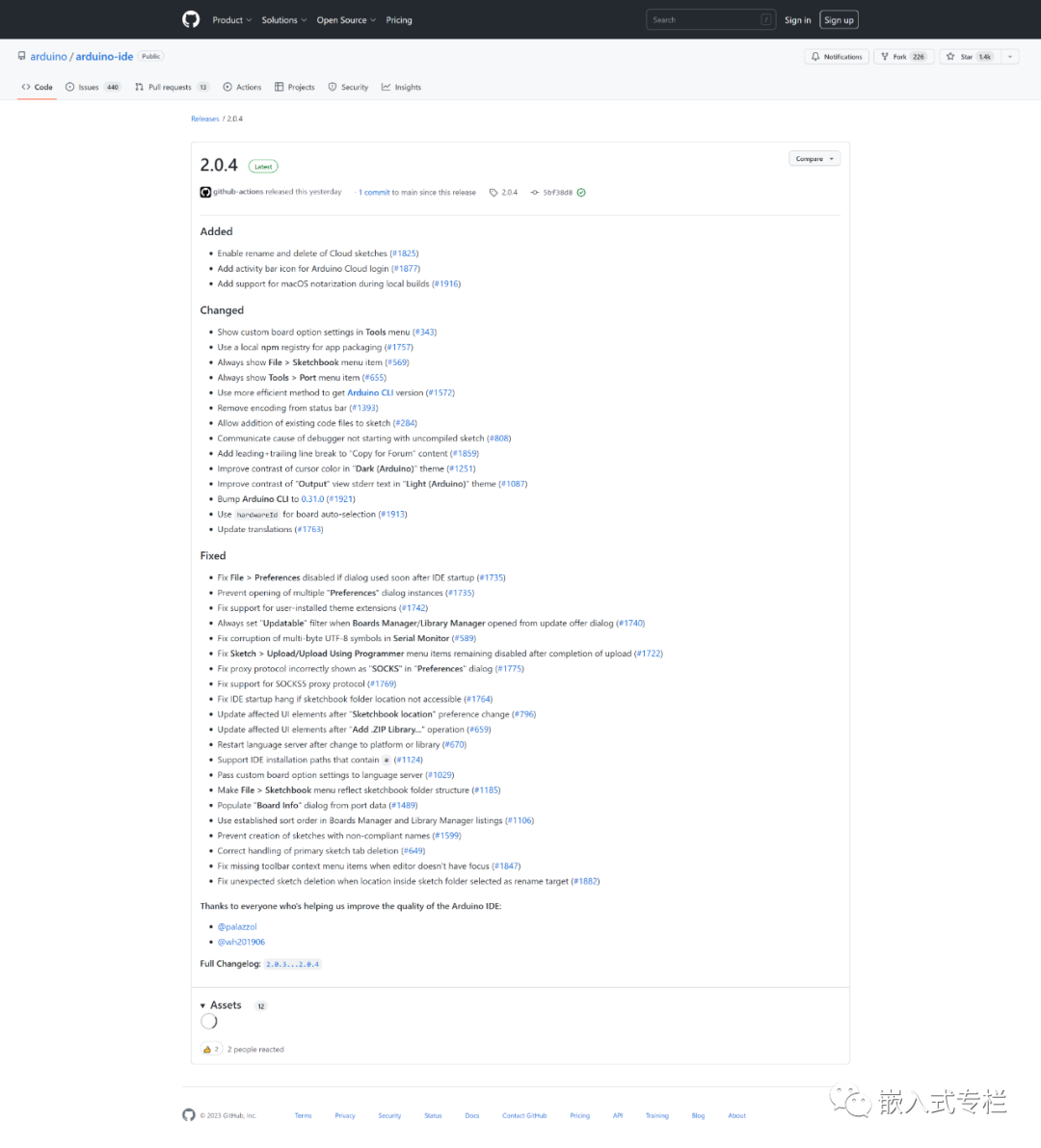This screenshot has width=1041, height=1148.
Task: Open the footer Security link
Action: tap(389, 1116)
